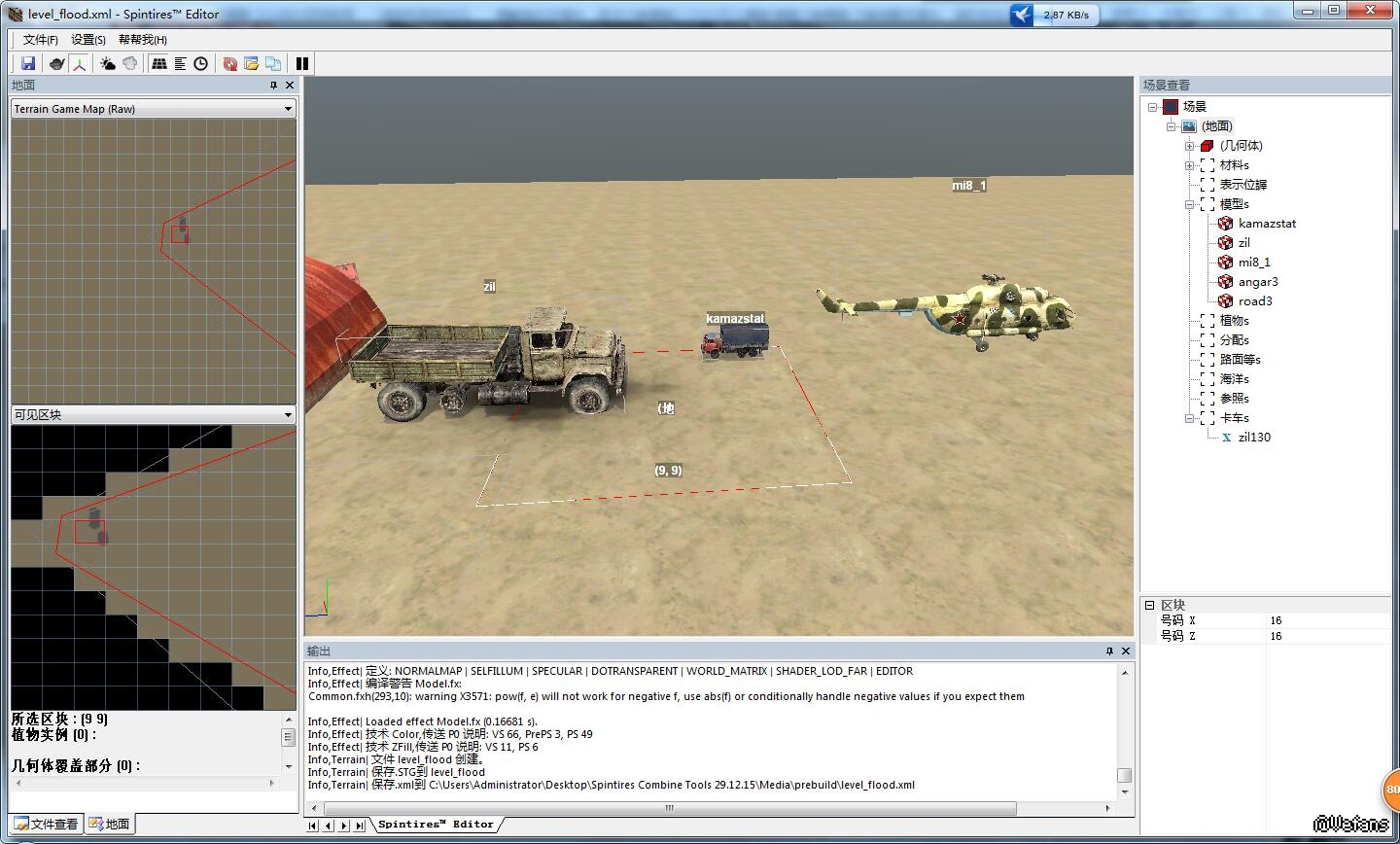Select the 表示位牌 tree item
This screenshot has width=1400, height=844.
[x=1243, y=185]
